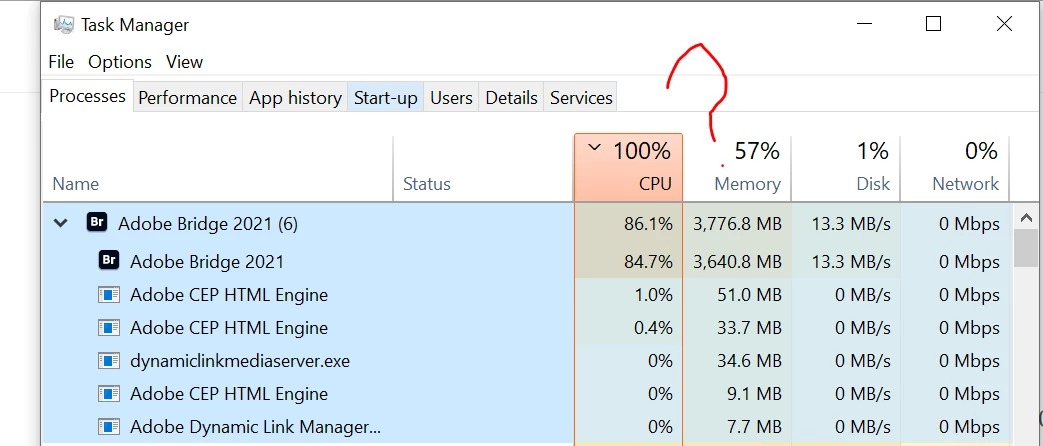Click the 3,776.8 MB memory value
Viewport: 1043px width, 446px height.
[x=737, y=224]
